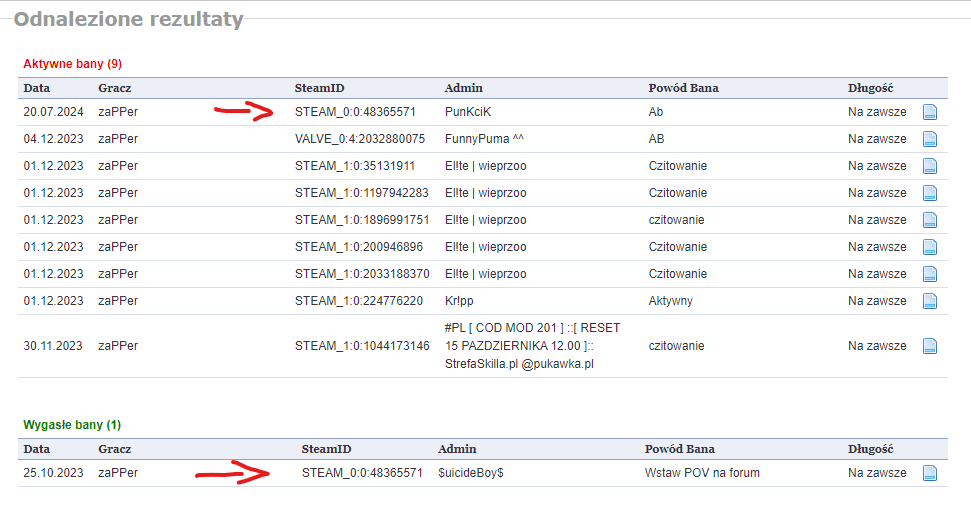Screen dimensions: 971x526
Task: Open details icon for the 30.11.2023 ban
Action: click(930, 346)
